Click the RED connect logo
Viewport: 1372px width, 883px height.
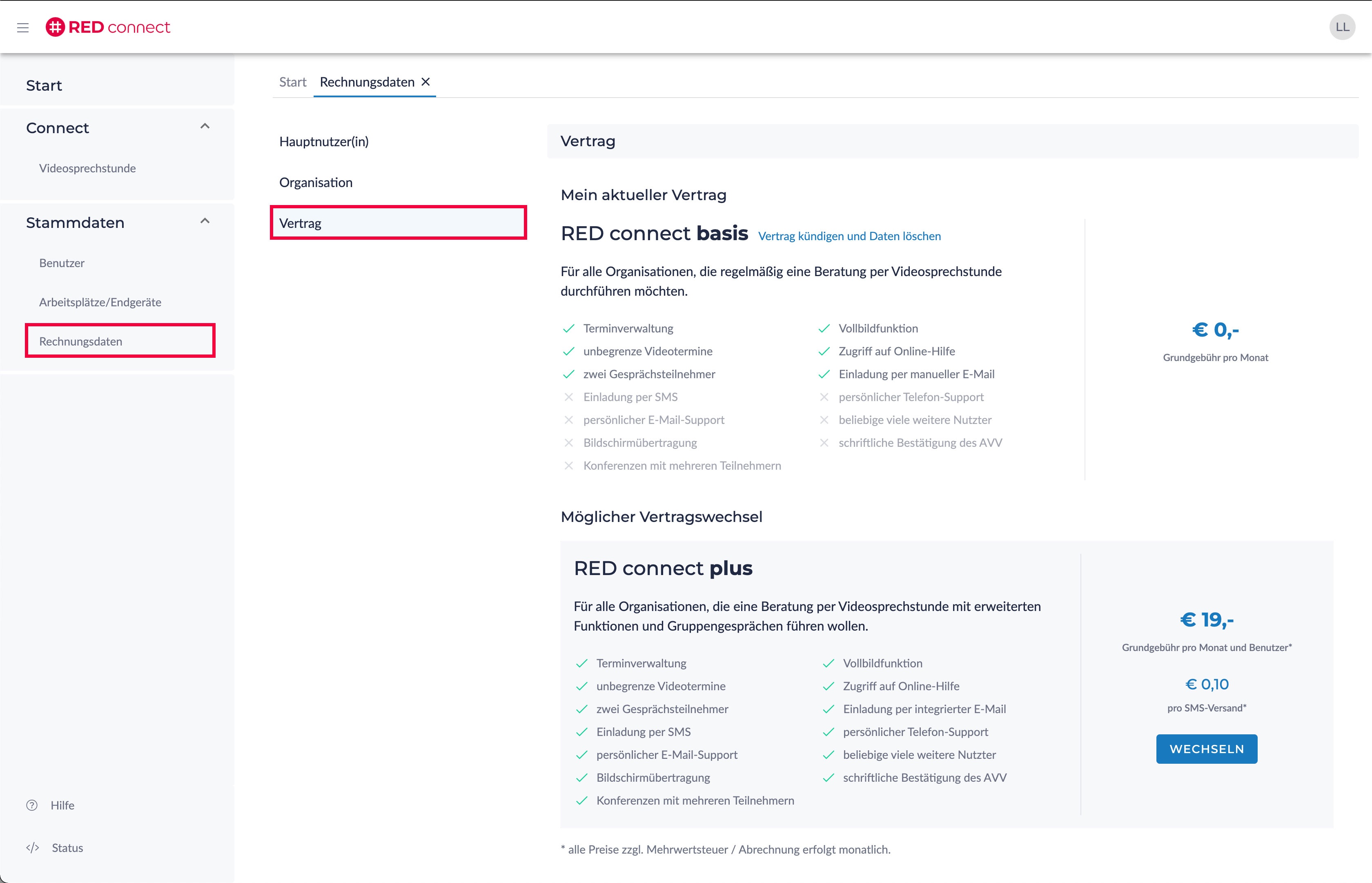tap(108, 27)
